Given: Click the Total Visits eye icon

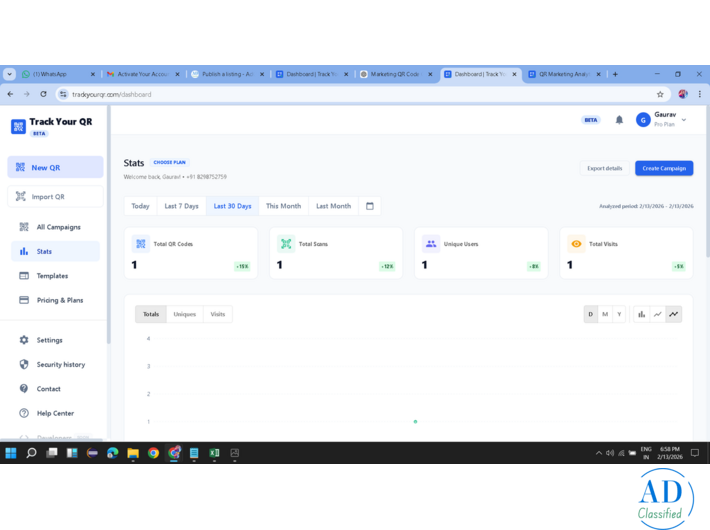Looking at the screenshot, I should point(576,244).
